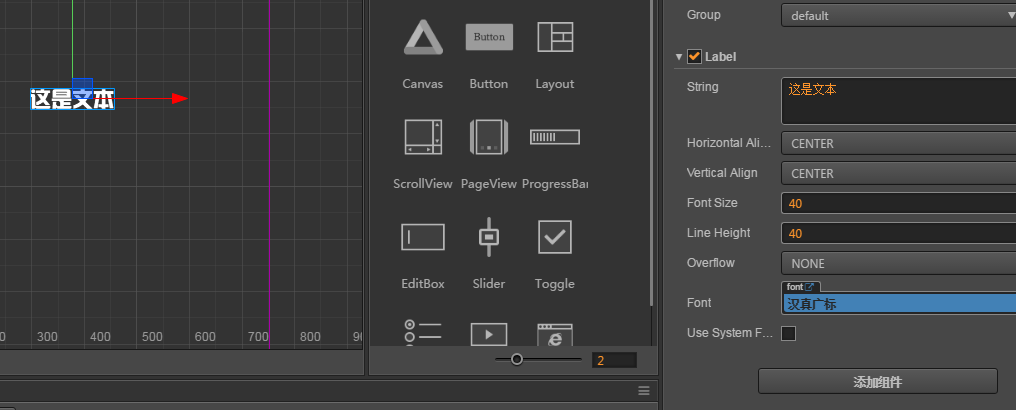
Task: Open the Overflow dropdown
Action: click(898, 263)
